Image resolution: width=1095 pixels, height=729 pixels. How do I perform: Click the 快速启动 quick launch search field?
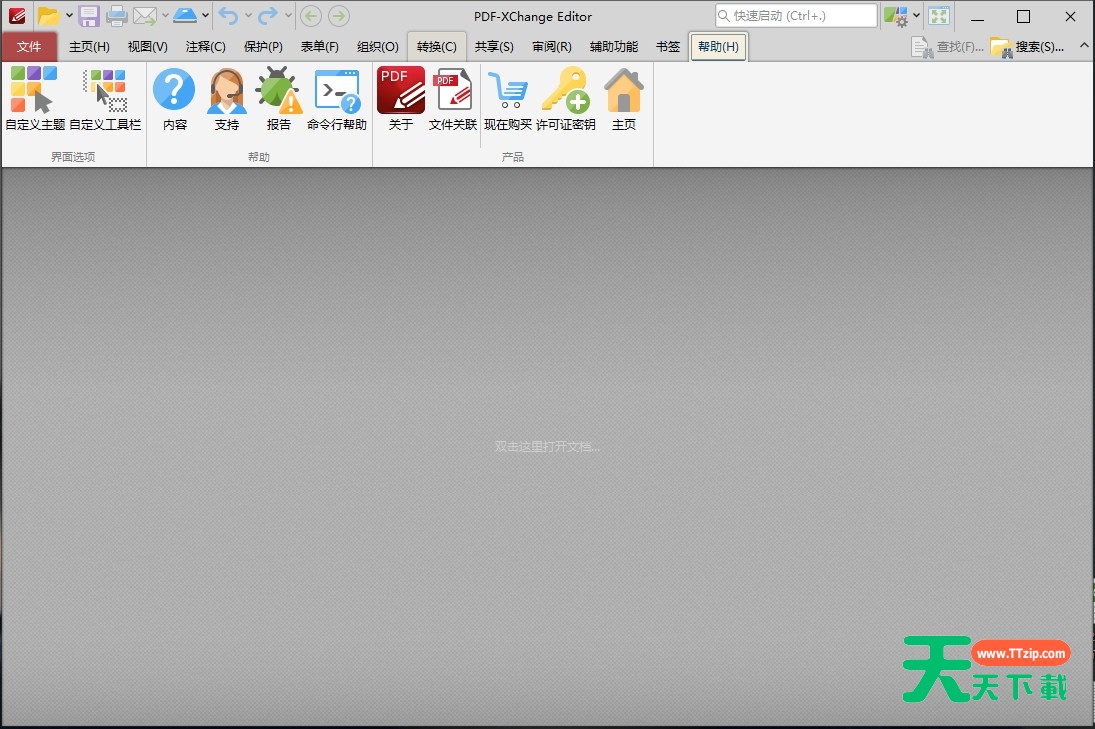(x=796, y=15)
